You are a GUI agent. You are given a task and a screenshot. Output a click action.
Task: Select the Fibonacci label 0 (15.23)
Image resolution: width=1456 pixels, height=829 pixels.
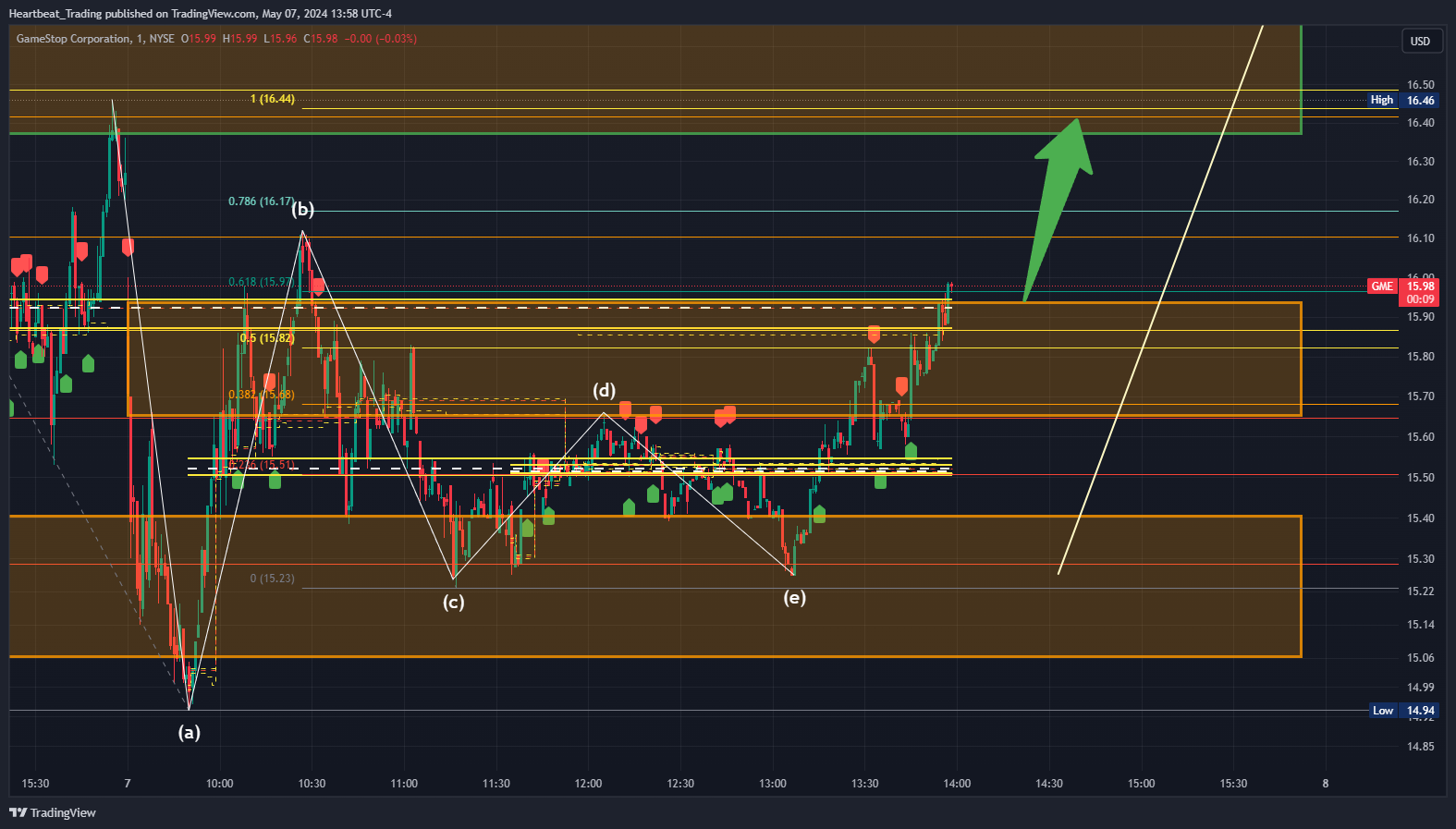[x=273, y=579]
